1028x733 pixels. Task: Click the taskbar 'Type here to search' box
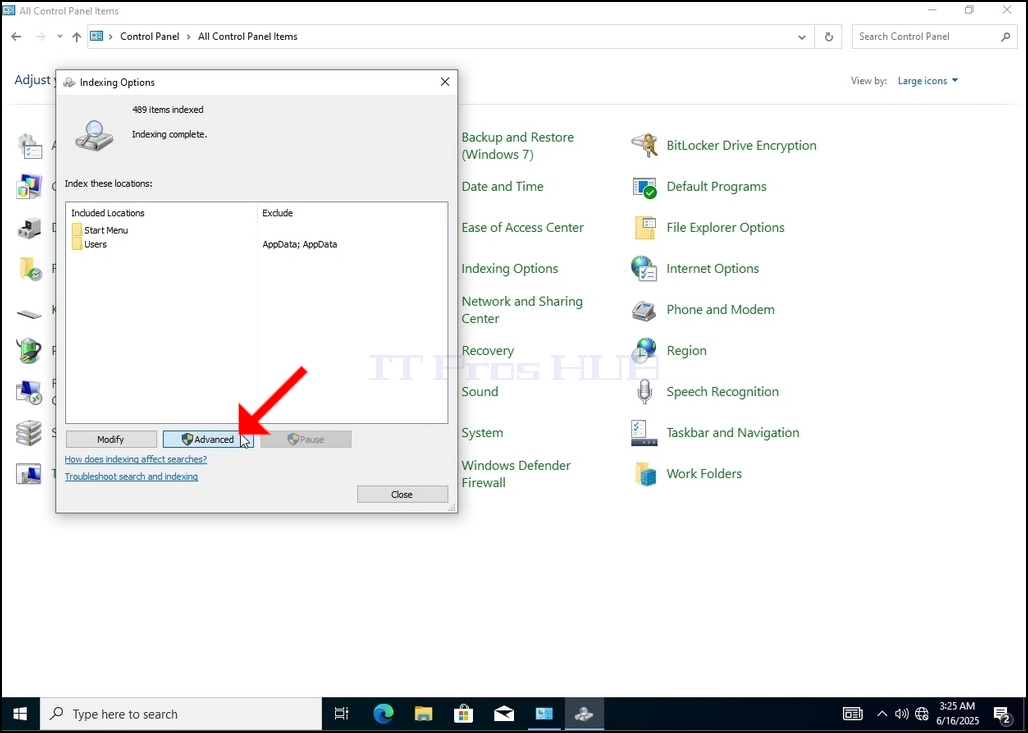click(x=182, y=714)
